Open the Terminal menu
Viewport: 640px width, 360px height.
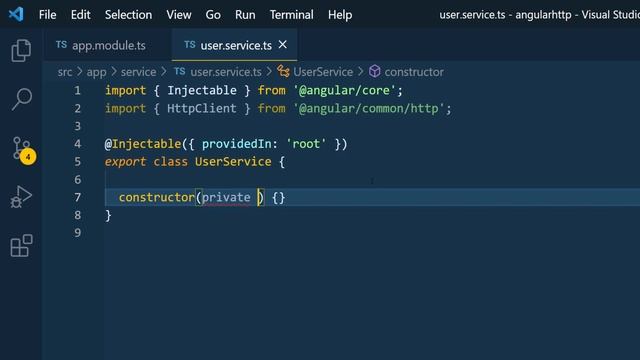coord(291,15)
